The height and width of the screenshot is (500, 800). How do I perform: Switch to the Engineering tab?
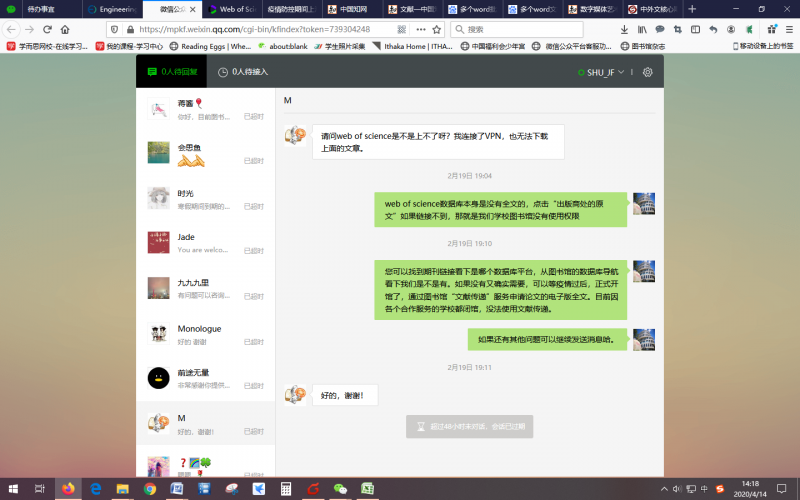[x=113, y=9]
